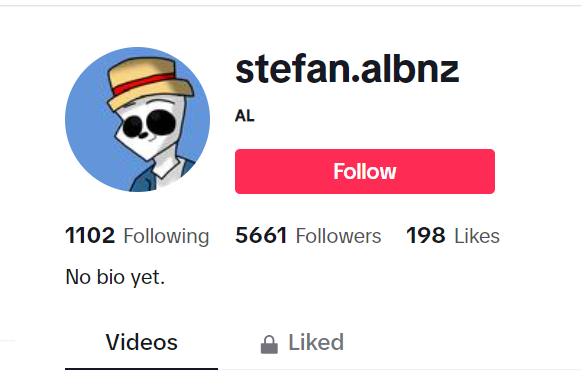Click the blue jacket in the avatar
Screen dimensions: 581x389
coord(161,176)
